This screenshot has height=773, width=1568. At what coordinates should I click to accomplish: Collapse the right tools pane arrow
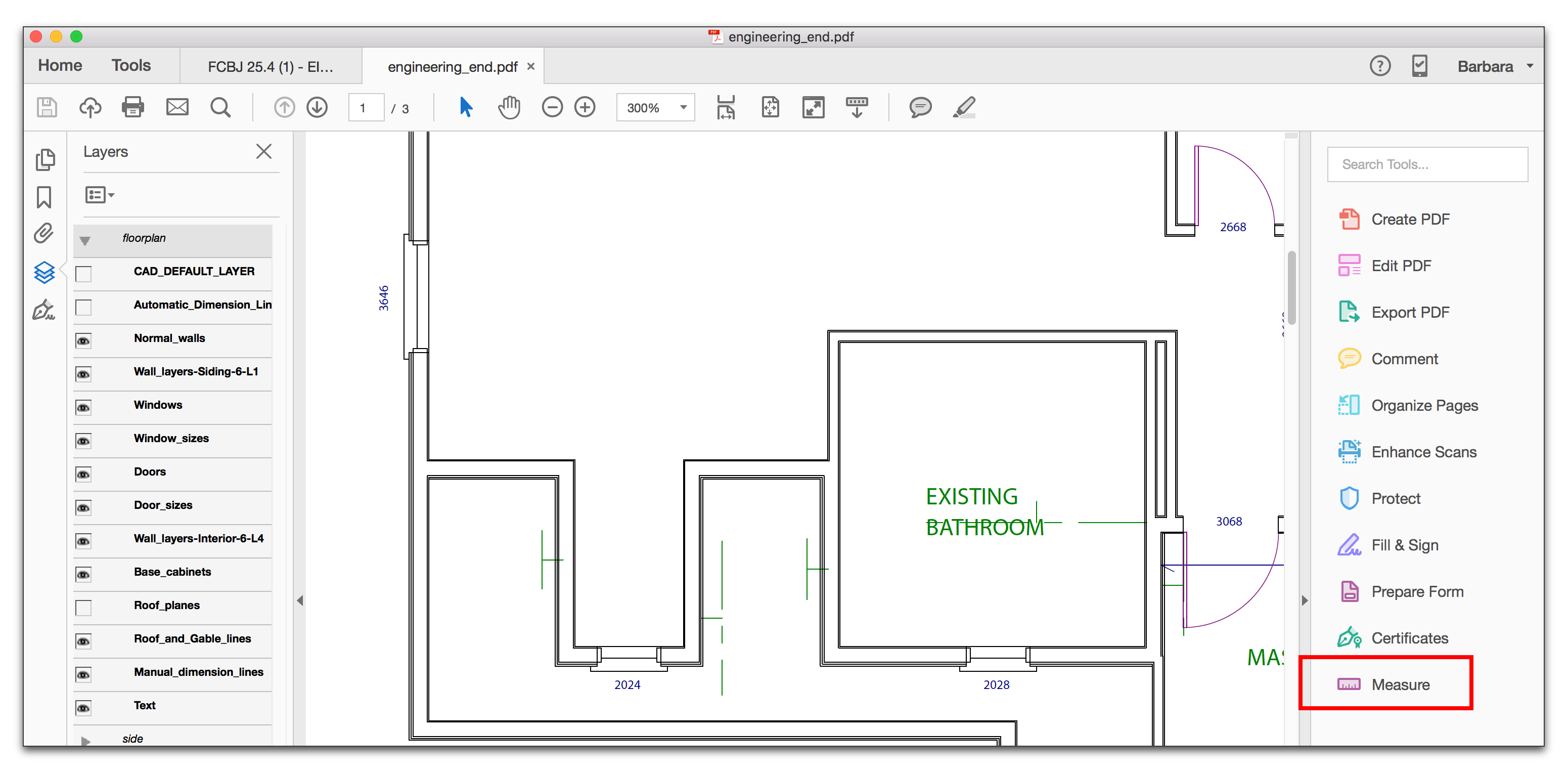(x=1305, y=600)
